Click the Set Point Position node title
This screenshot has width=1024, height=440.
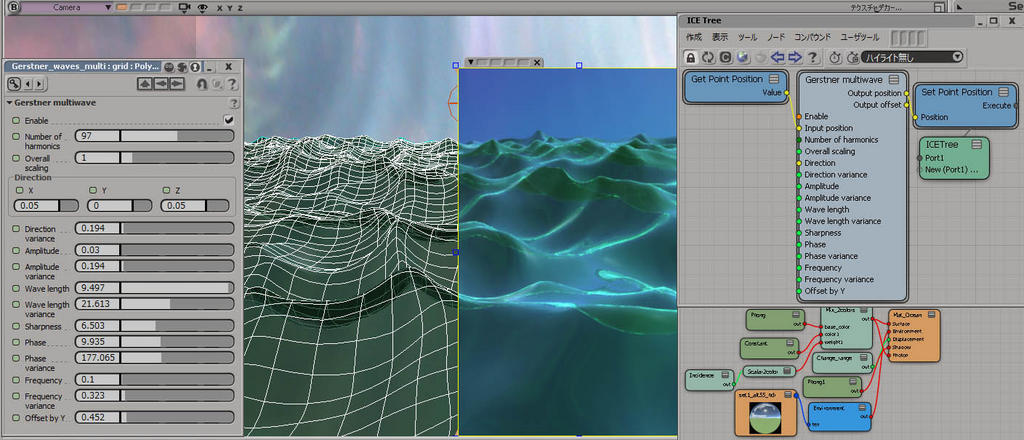956,92
